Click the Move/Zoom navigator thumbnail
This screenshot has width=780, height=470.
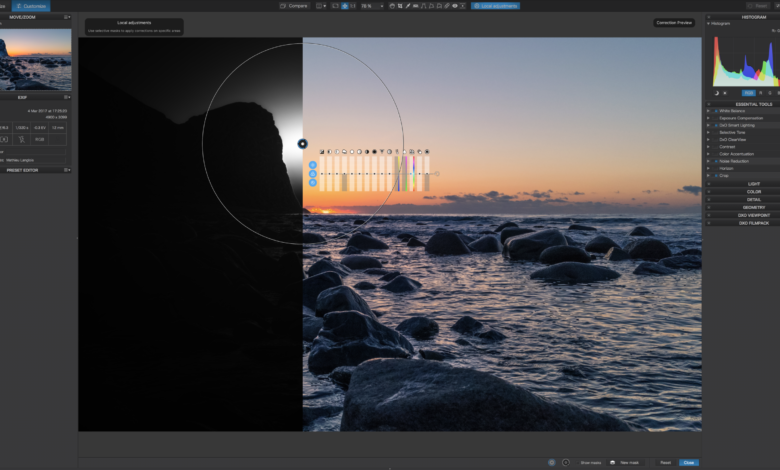(36, 57)
